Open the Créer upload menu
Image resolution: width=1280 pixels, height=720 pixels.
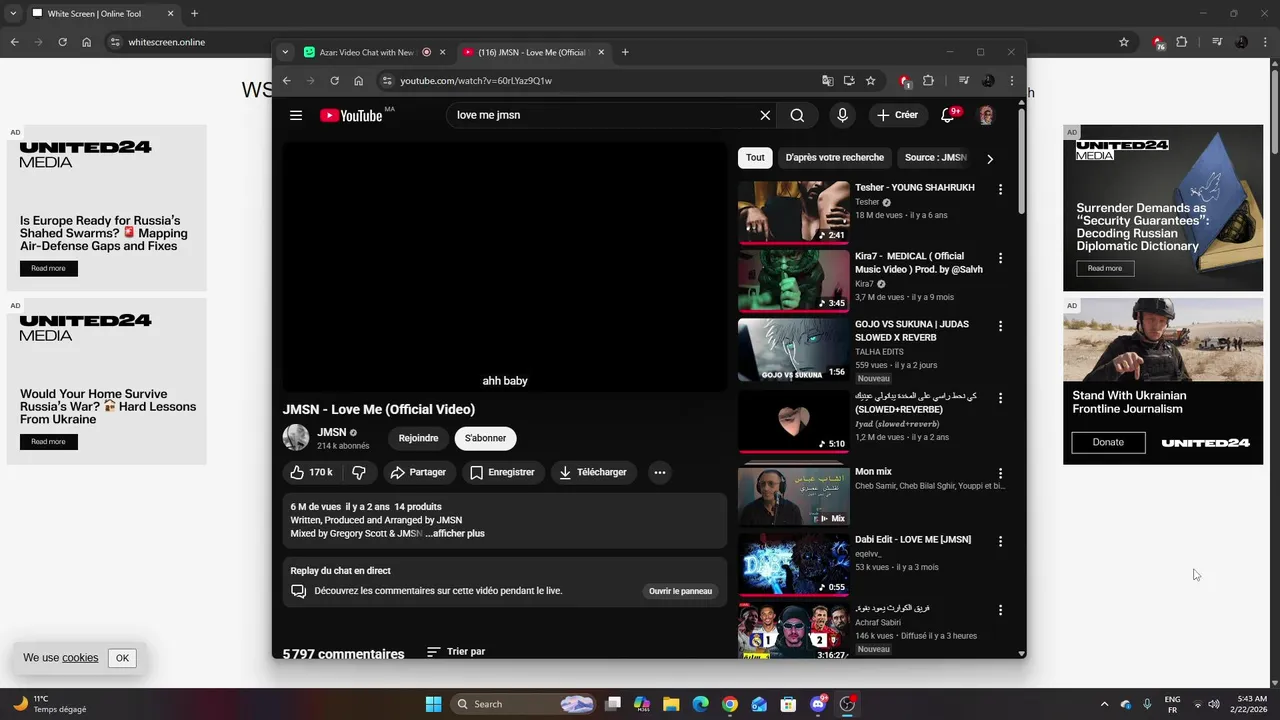897,115
